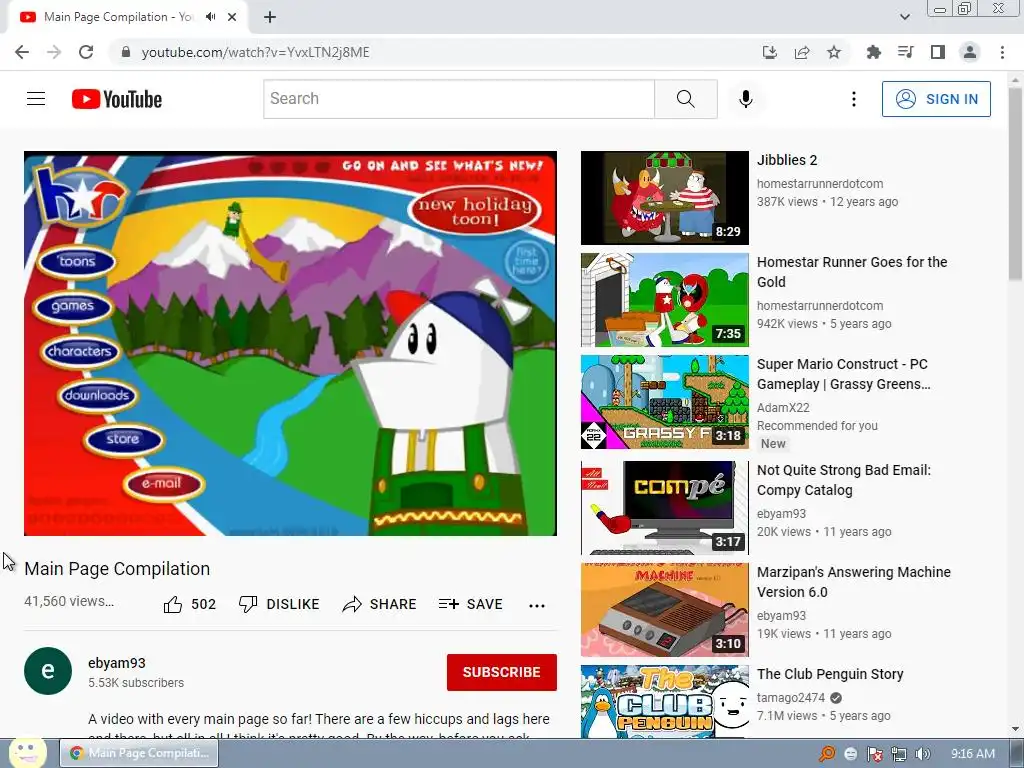Image resolution: width=1024 pixels, height=768 pixels.
Task: Bookmark this tab with star icon
Action: pos(834,52)
